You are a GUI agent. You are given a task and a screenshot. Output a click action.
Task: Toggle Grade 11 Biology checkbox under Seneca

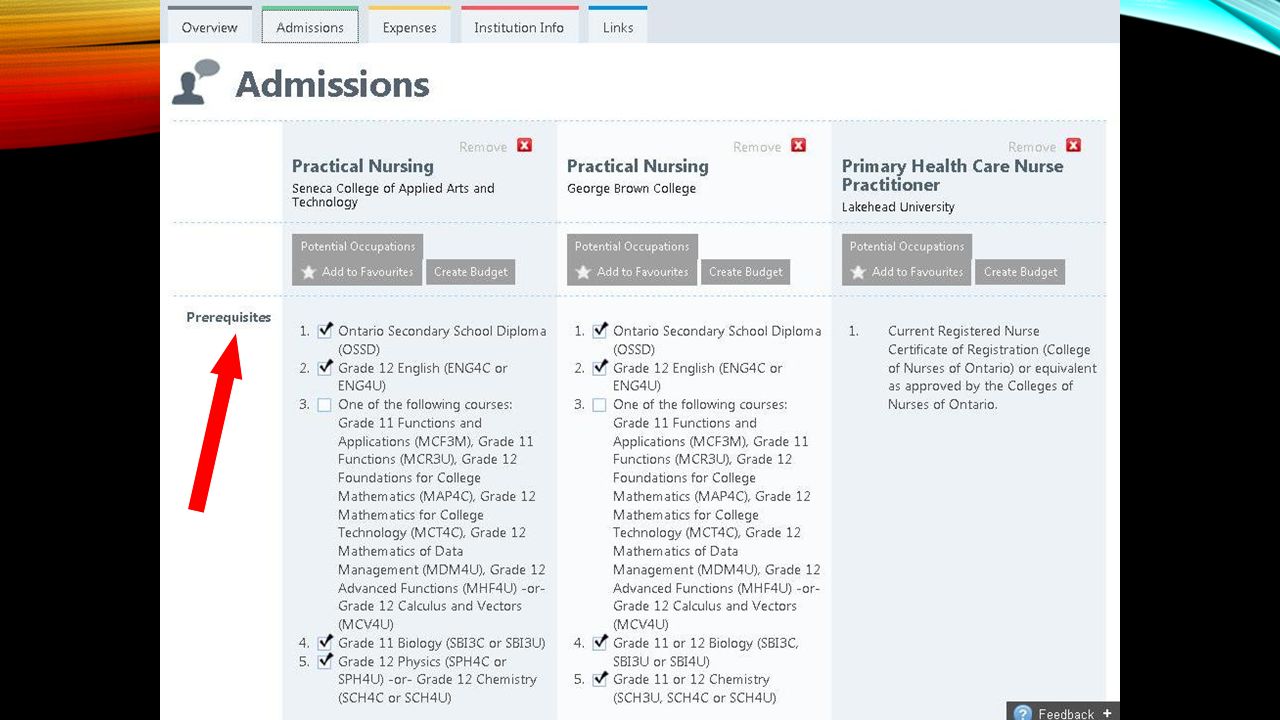[x=324, y=643]
